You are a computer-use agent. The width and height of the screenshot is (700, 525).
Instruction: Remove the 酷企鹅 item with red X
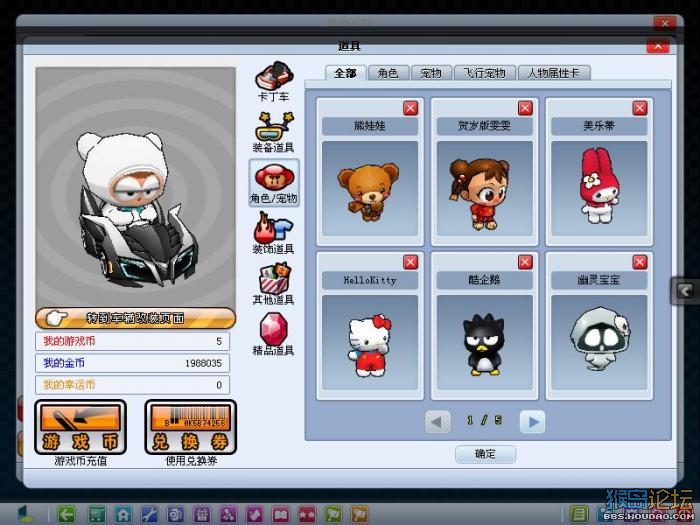click(x=525, y=262)
